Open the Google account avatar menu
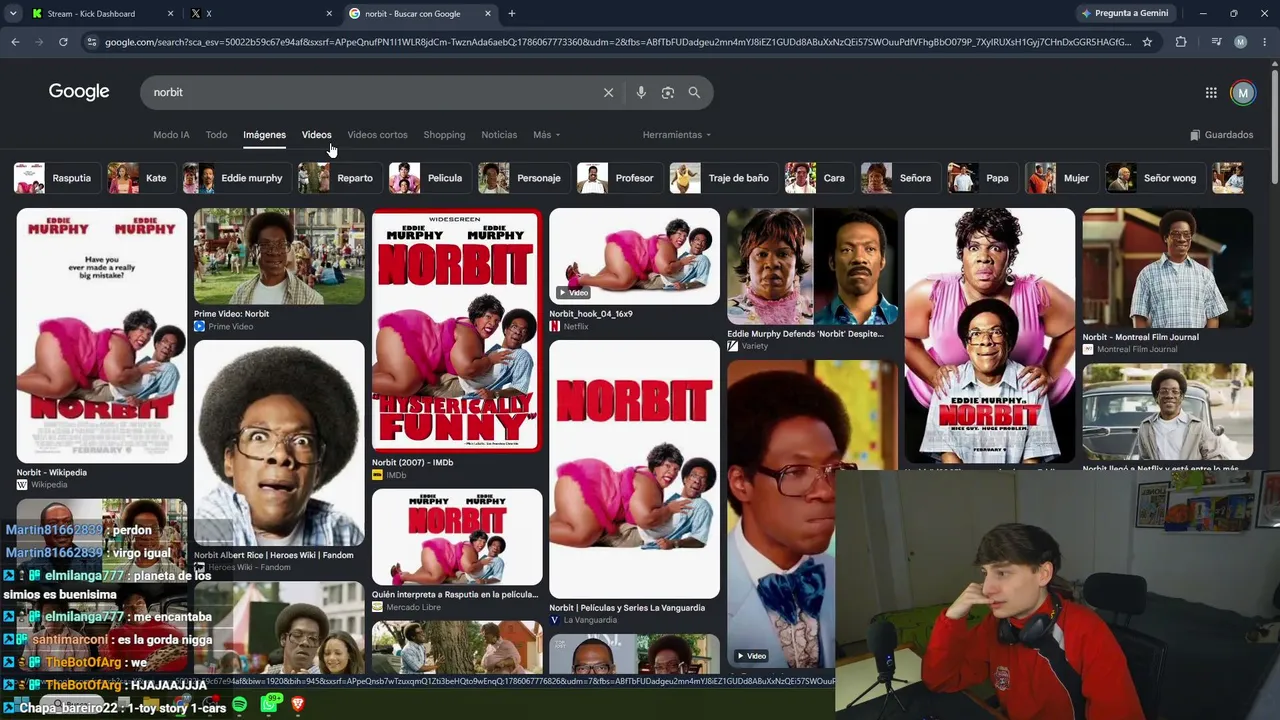This screenshot has width=1280, height=720. 1243,93
